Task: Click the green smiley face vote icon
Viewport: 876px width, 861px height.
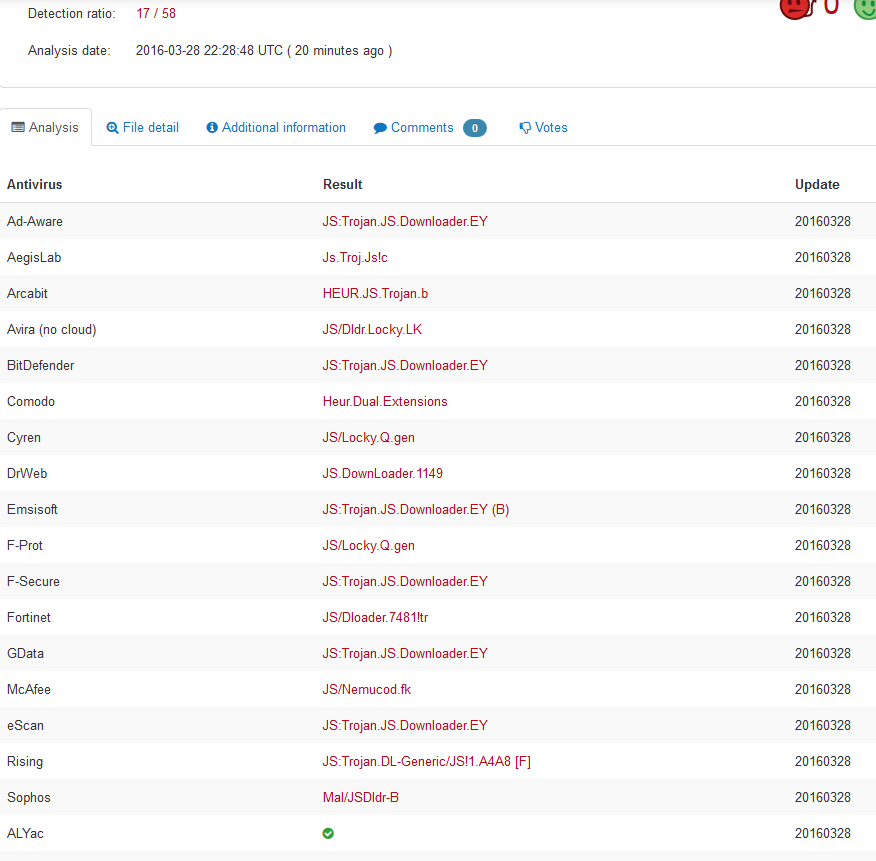Action: [865, 8]
